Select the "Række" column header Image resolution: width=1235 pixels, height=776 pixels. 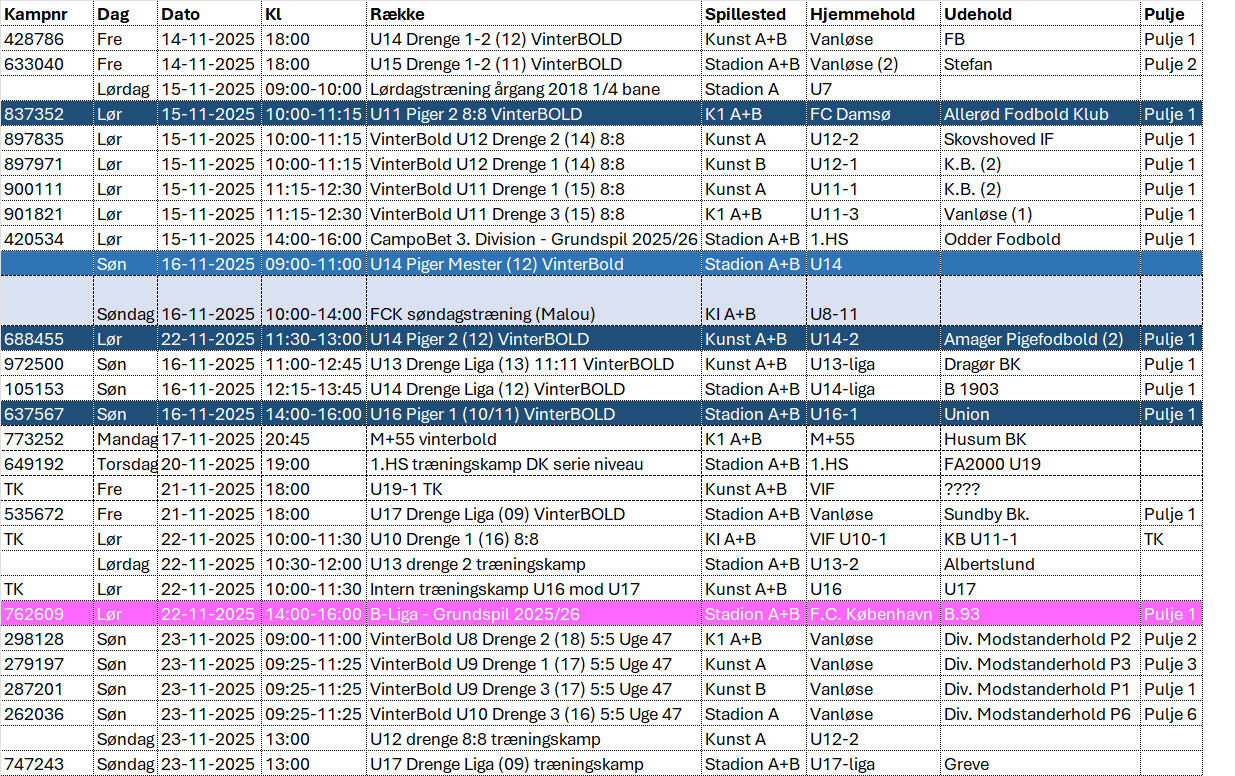[397, 15]
